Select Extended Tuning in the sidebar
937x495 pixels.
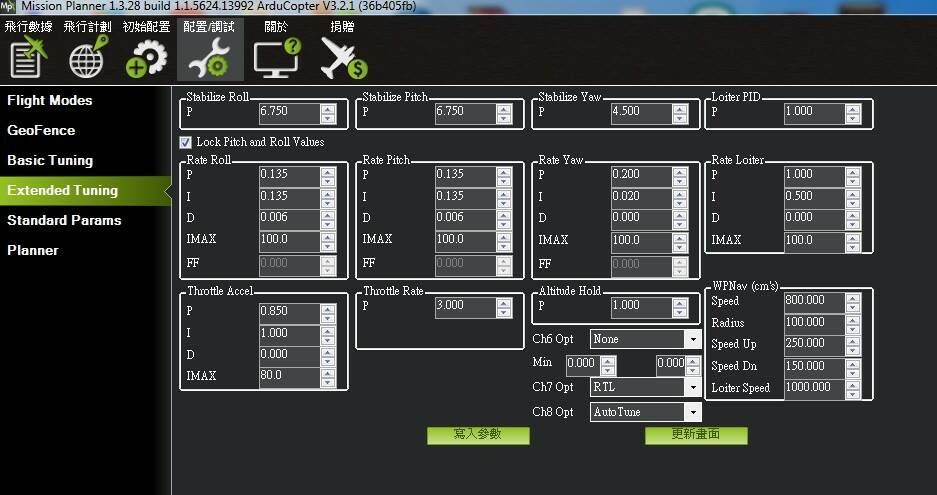tap(85, 190)
